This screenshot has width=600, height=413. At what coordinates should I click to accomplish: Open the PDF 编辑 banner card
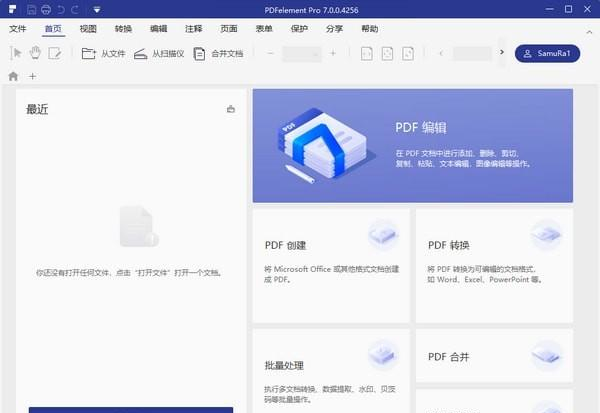(413, 145)
